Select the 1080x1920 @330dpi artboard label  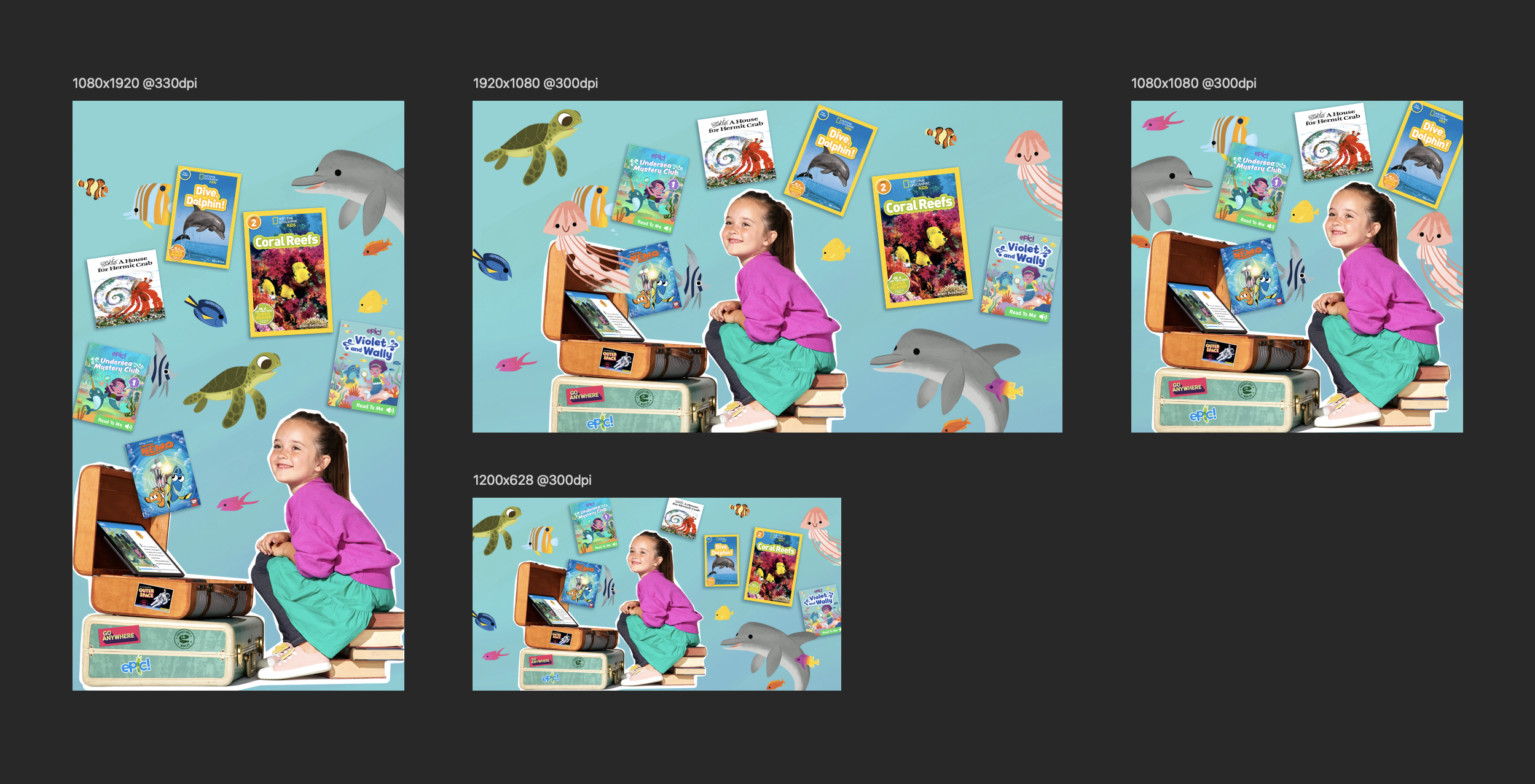135,83
